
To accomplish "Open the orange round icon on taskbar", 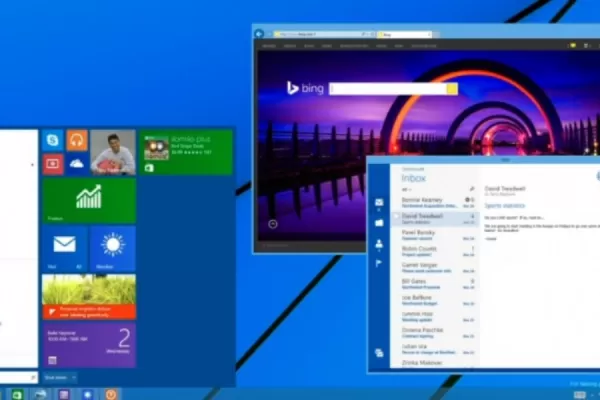I will click(x=111, y=394).
